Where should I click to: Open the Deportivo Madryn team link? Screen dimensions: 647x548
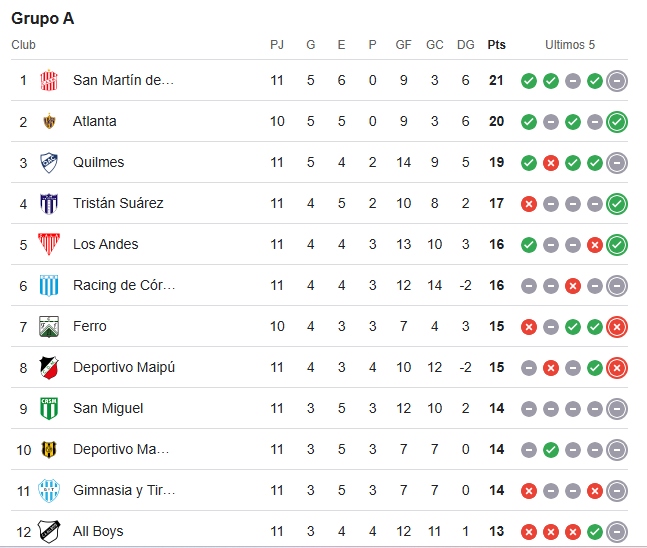pos(121,449)
